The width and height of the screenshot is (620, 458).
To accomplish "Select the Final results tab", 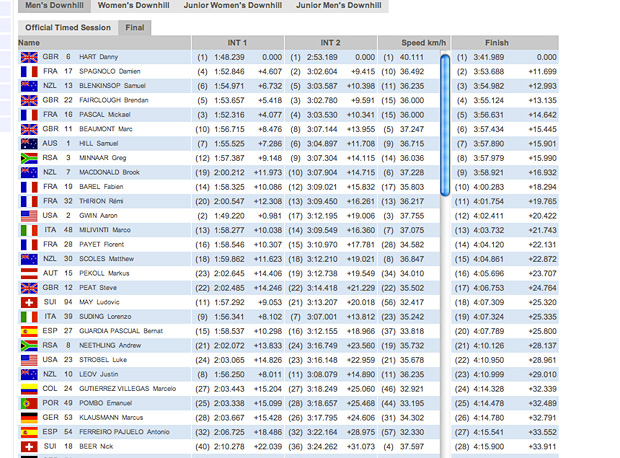I will (x=135, y=27).
